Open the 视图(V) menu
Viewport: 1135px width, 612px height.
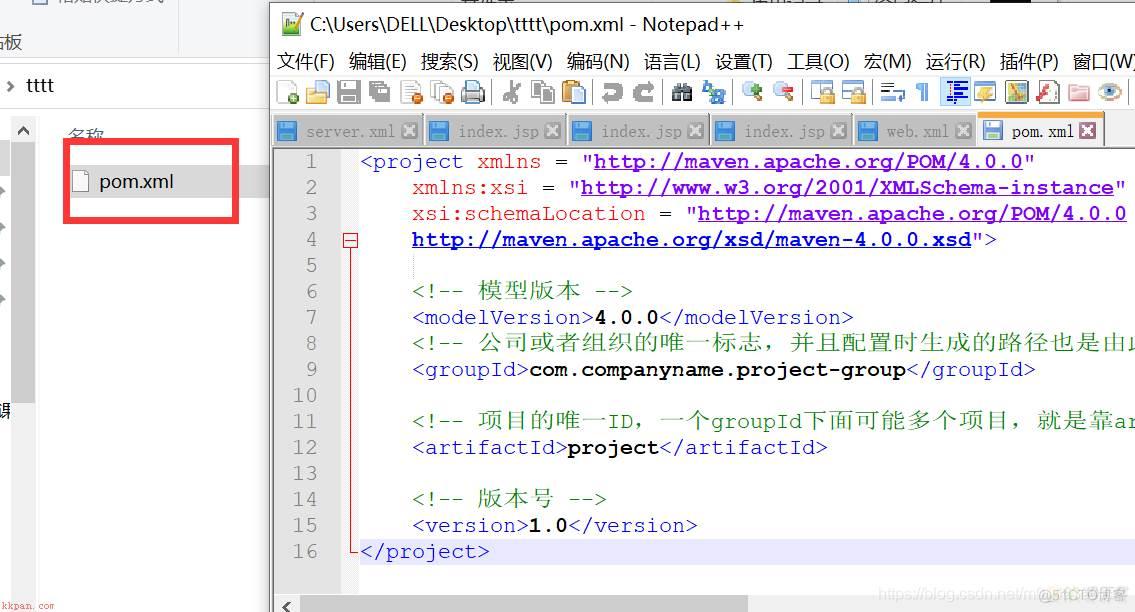click(x=523, y=62)
